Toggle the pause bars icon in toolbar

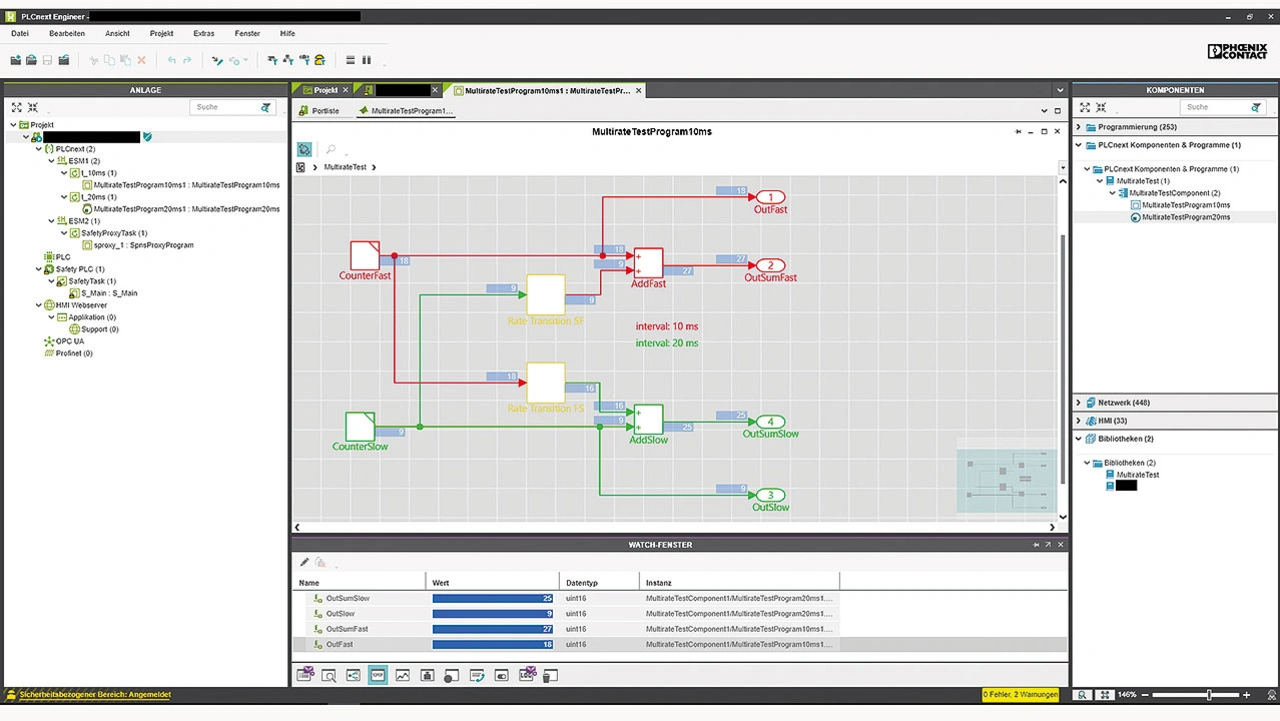pos(366,60)
